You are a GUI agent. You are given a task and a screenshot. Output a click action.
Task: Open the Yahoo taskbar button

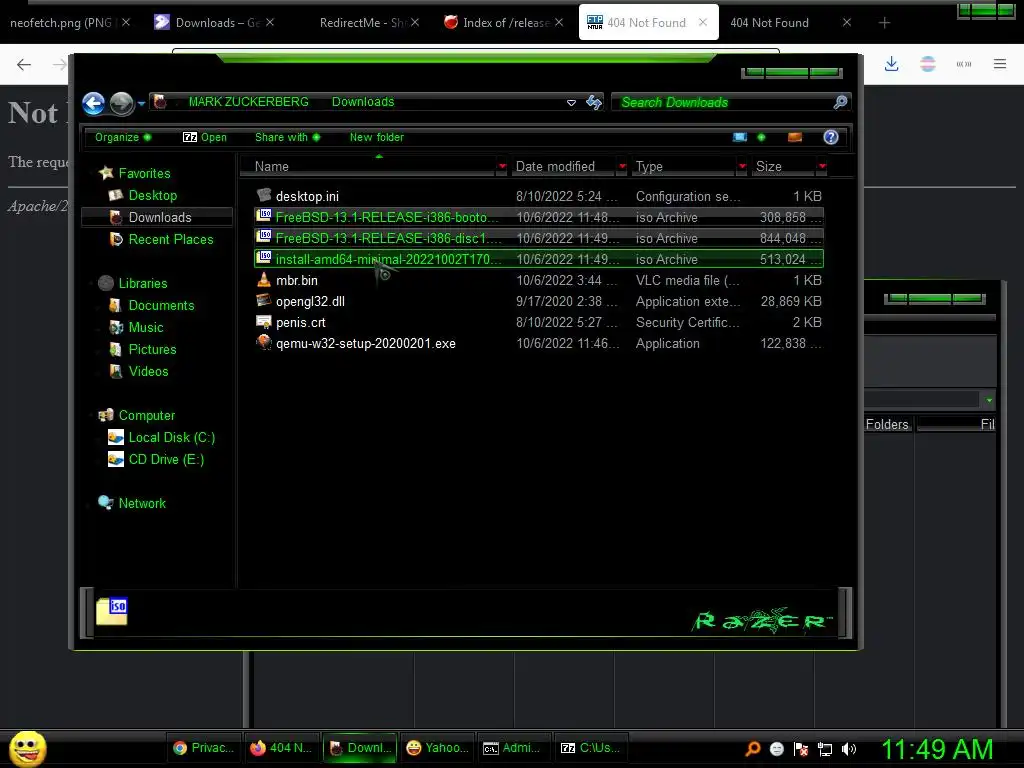(437, 748)
